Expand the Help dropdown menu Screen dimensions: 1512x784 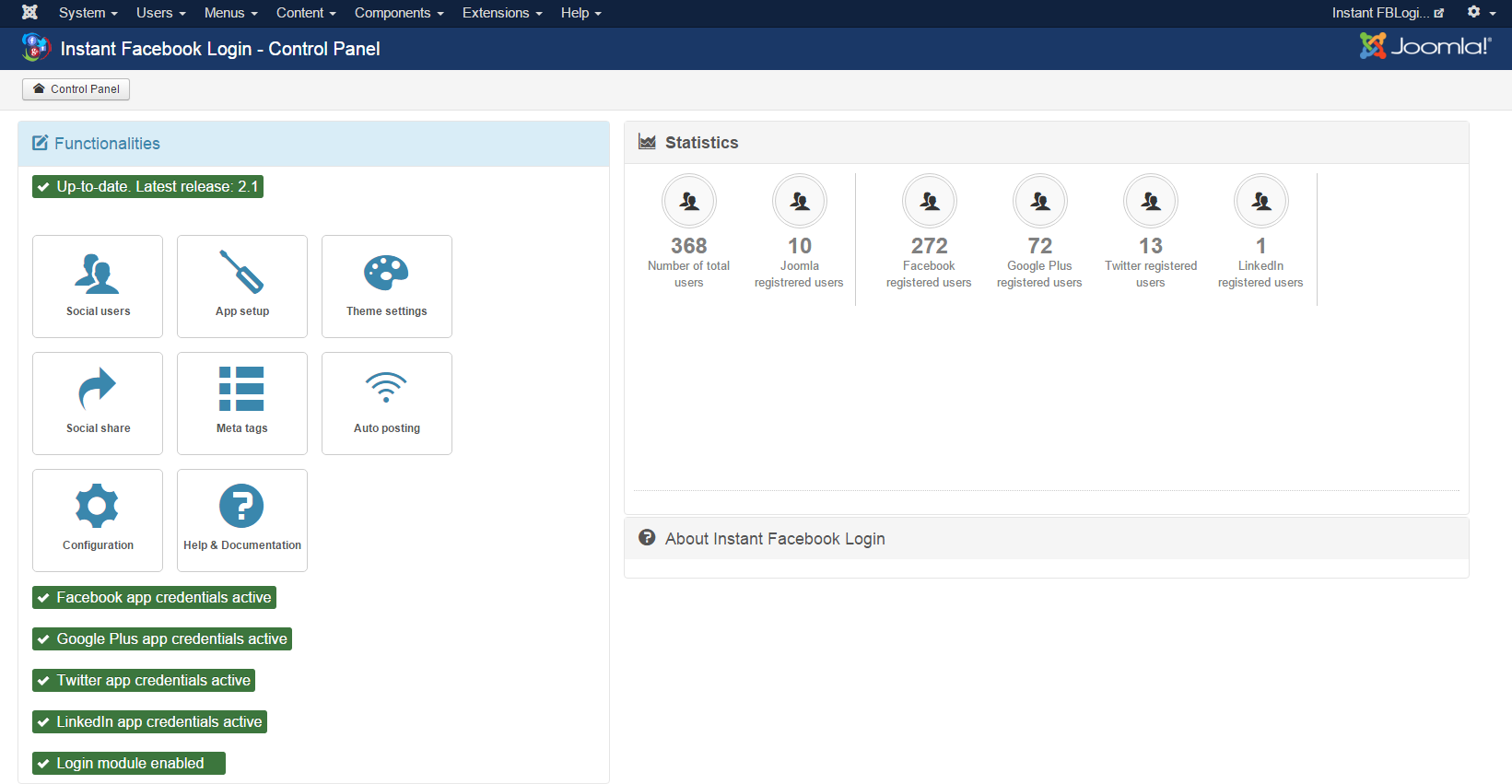[581, 13]
